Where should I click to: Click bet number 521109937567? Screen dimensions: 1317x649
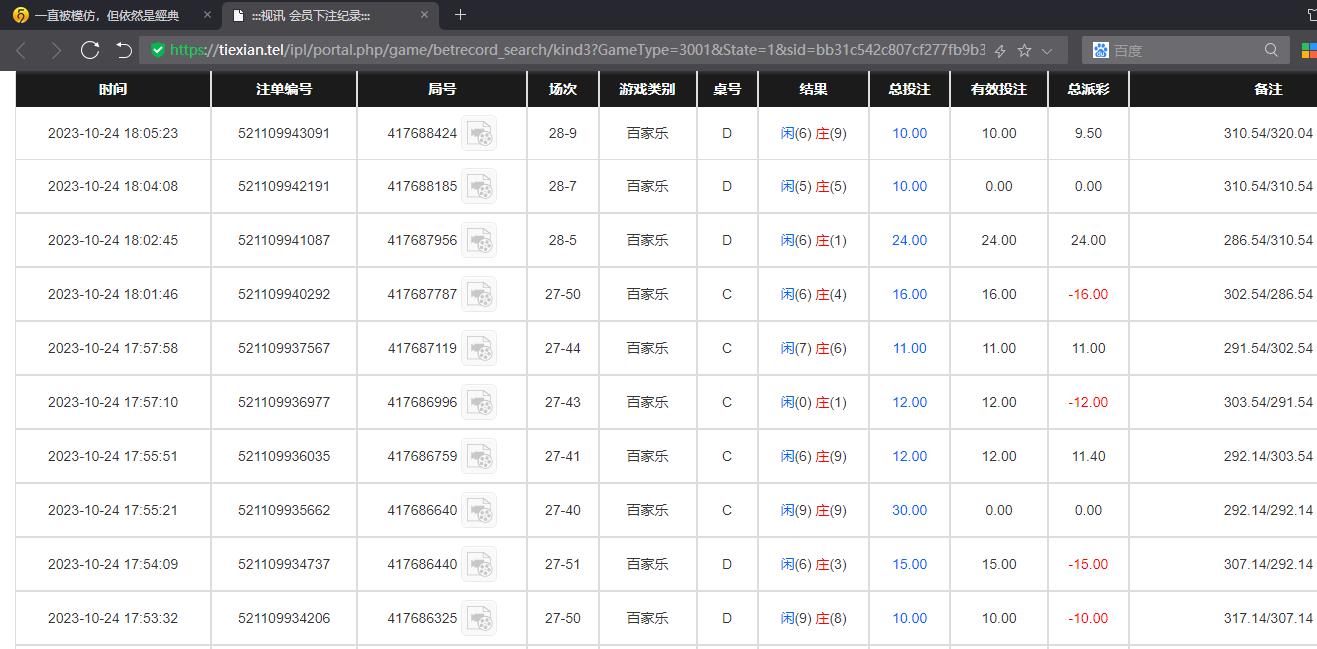coord(284,348)
